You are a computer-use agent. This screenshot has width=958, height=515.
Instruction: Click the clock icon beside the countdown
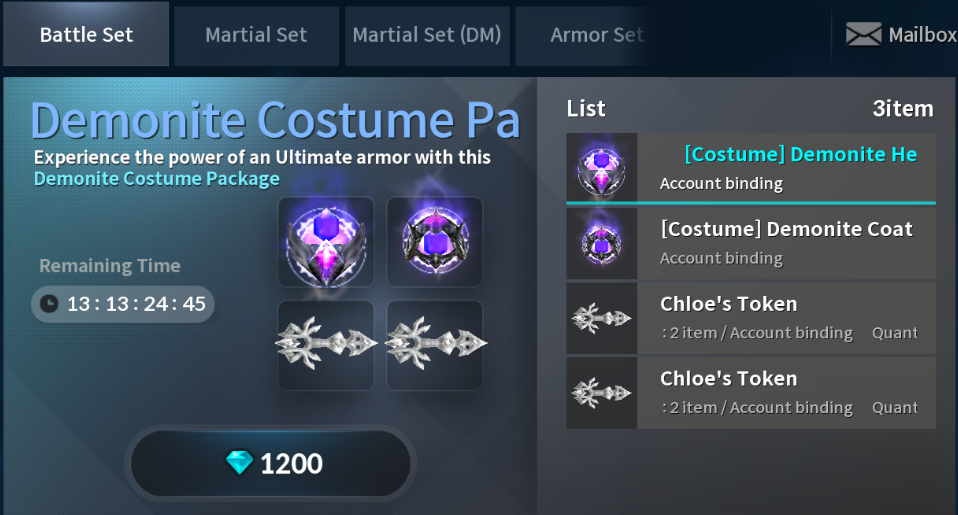coord(49,304)
